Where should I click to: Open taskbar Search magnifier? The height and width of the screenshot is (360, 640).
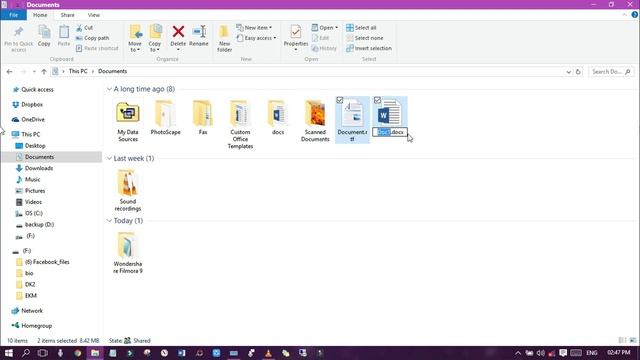26,353
